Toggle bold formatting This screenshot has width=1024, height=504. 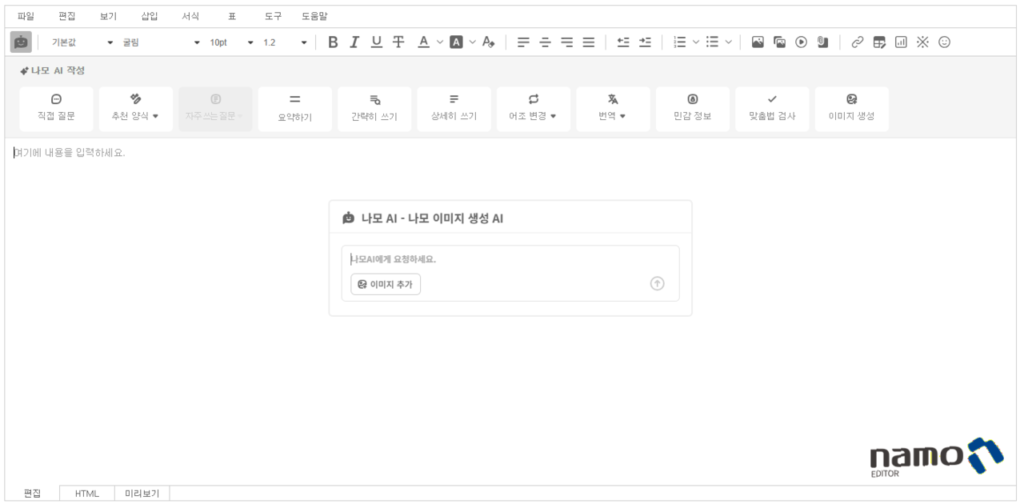tap(333, 42)
